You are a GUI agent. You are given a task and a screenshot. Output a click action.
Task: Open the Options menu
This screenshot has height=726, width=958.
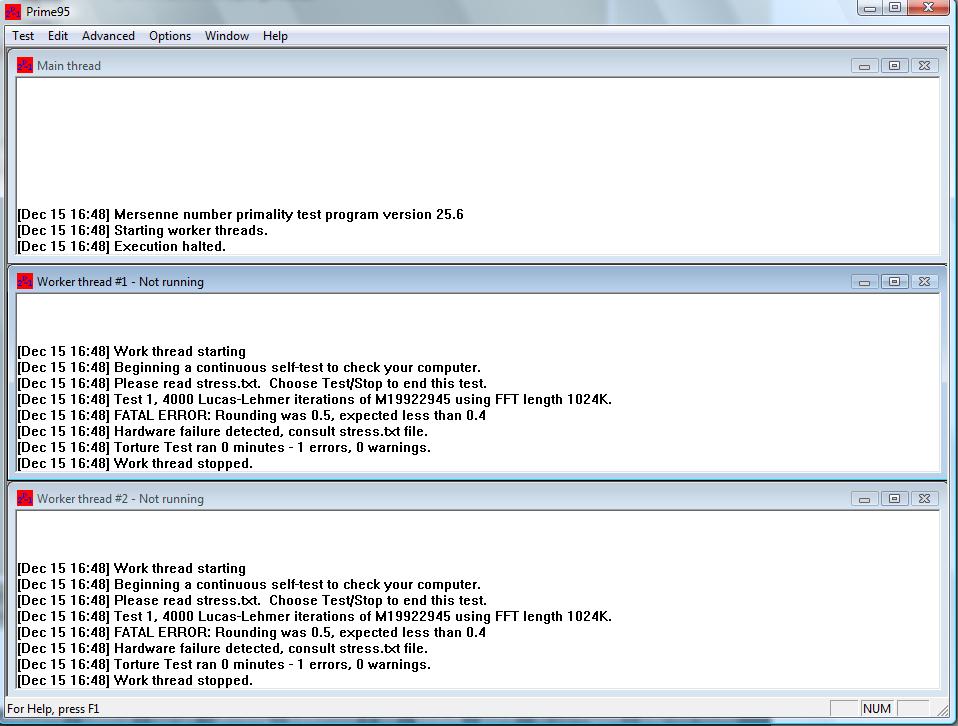pyautogui.click(x=170, y=36)
